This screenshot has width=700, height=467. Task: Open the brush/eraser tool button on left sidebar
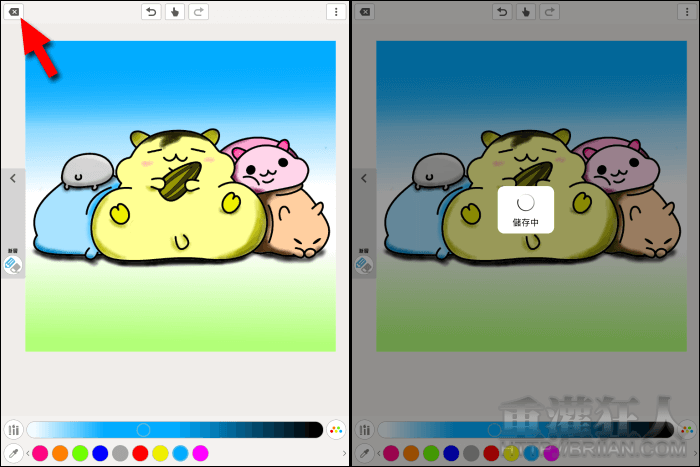(12, 265)
